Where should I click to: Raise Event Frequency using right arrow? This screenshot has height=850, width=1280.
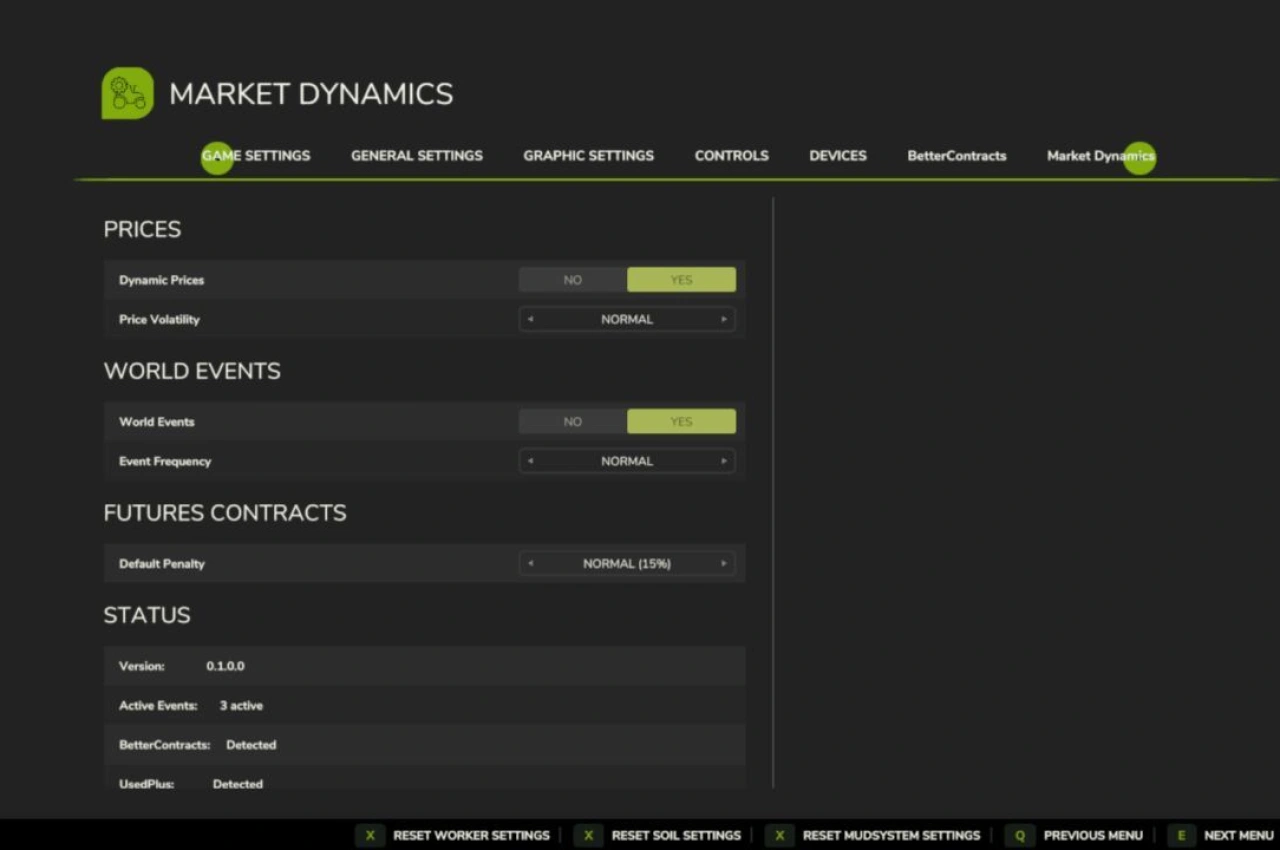(x=724, y=462)
